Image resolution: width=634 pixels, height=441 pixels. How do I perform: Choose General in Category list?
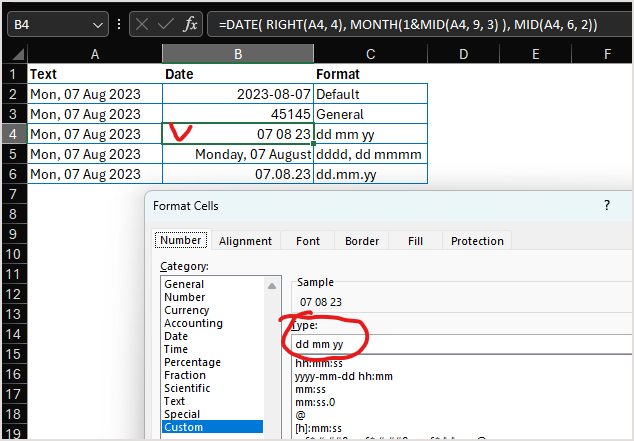pyautogui.click(x=212, y=284)
